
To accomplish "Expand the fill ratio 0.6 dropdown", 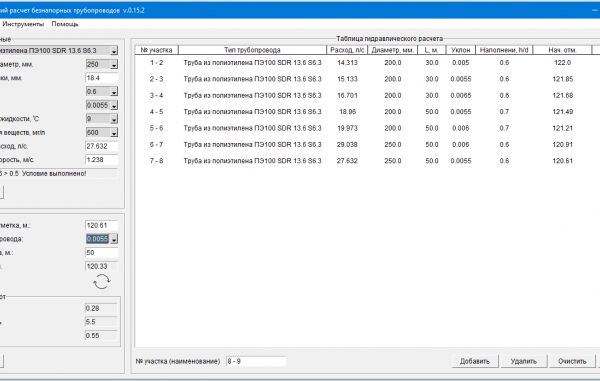I will [x=114, y=92].
